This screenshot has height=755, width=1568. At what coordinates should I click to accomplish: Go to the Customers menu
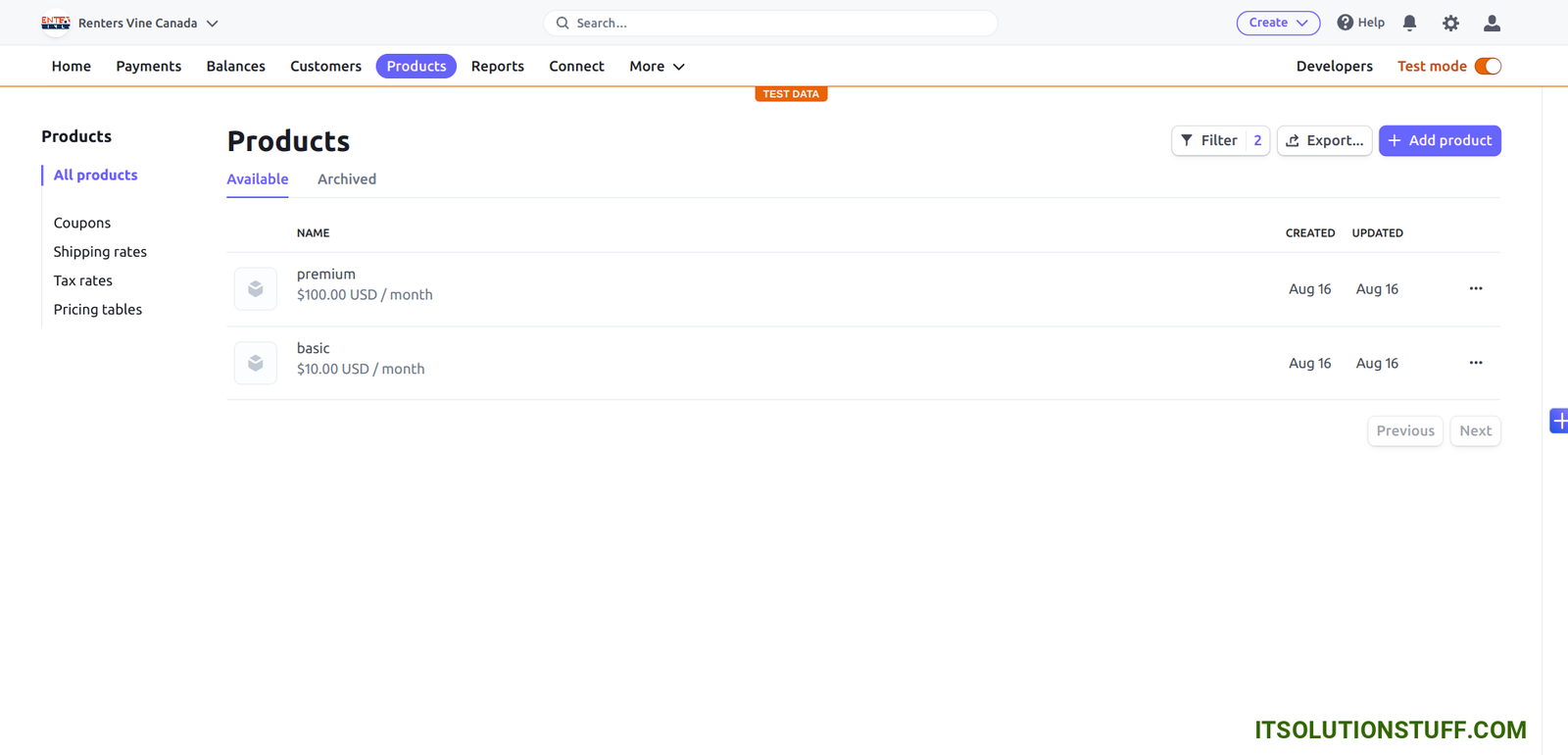click(325, 67)
